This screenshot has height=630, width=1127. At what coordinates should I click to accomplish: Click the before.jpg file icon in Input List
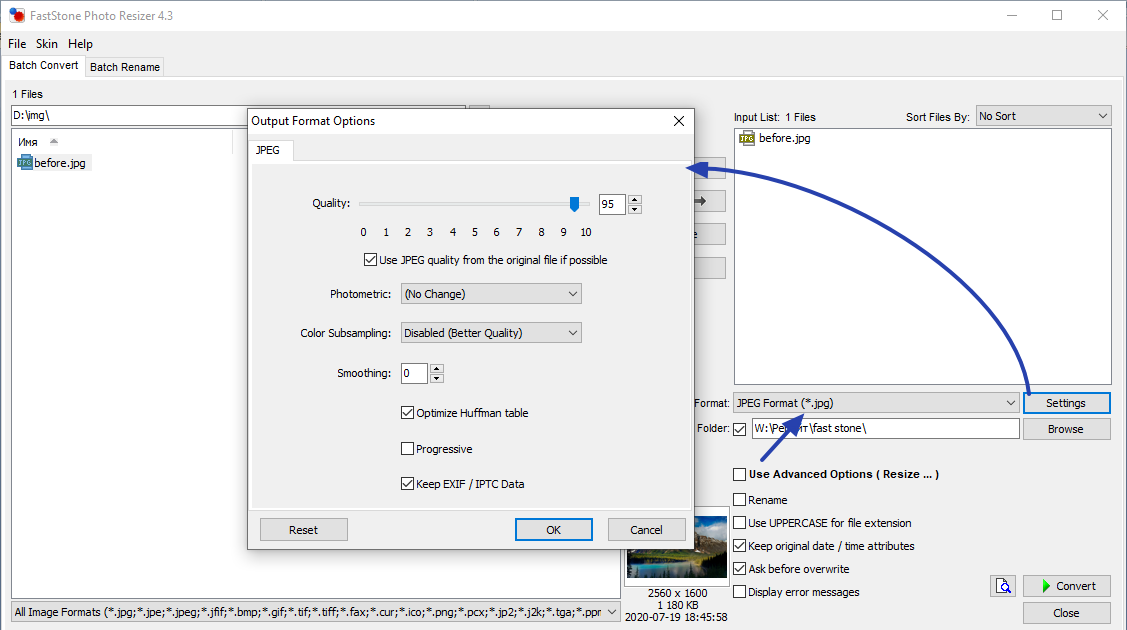pyautogui.click(x=746, y=138)
